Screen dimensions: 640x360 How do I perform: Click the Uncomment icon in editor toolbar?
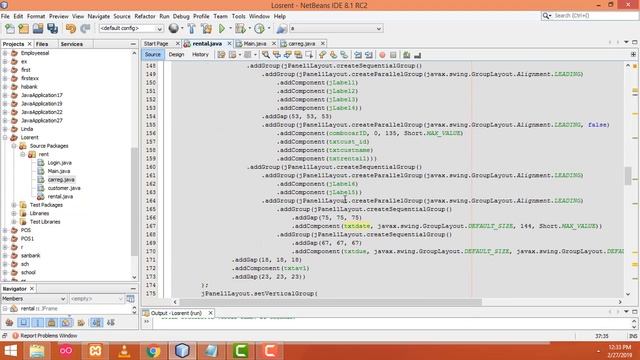click(x=417, y=55)
